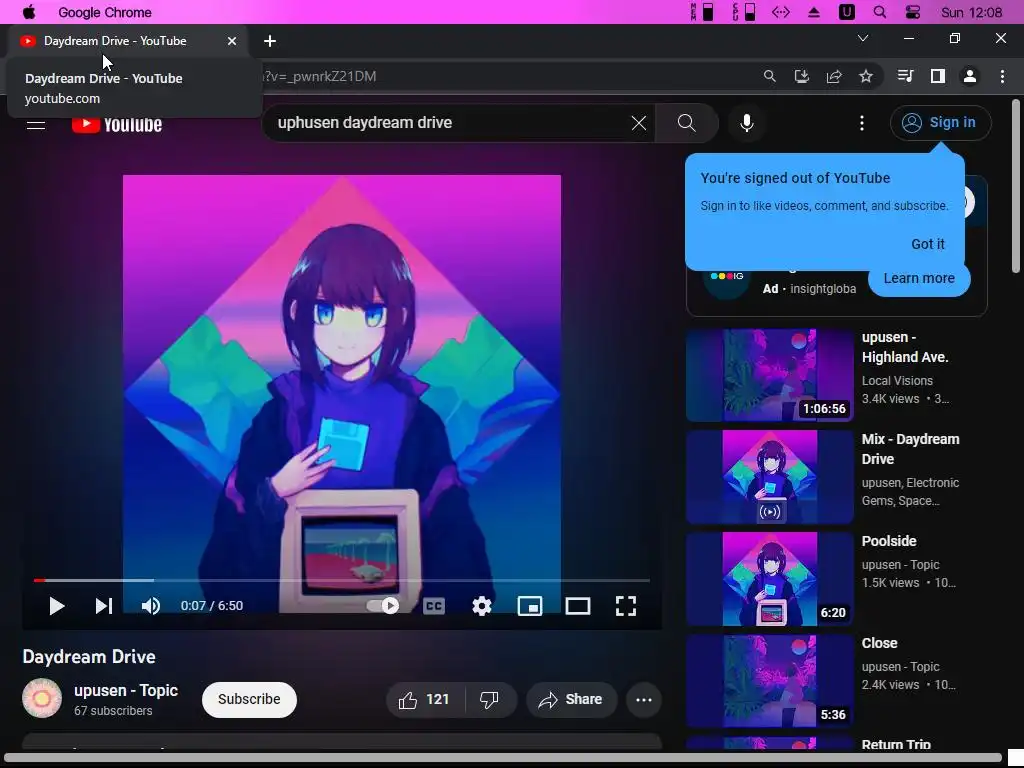The image size is (1024, 768).
Task: Clear the search box text
Action: (x=639, y=123)
